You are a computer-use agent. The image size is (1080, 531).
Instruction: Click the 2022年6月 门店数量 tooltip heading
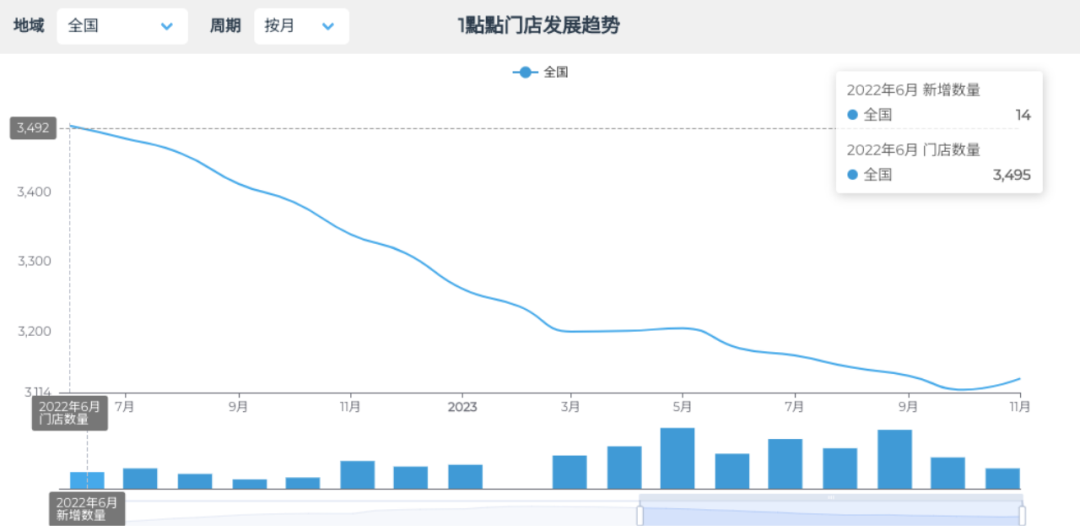[x=913, y=149]
